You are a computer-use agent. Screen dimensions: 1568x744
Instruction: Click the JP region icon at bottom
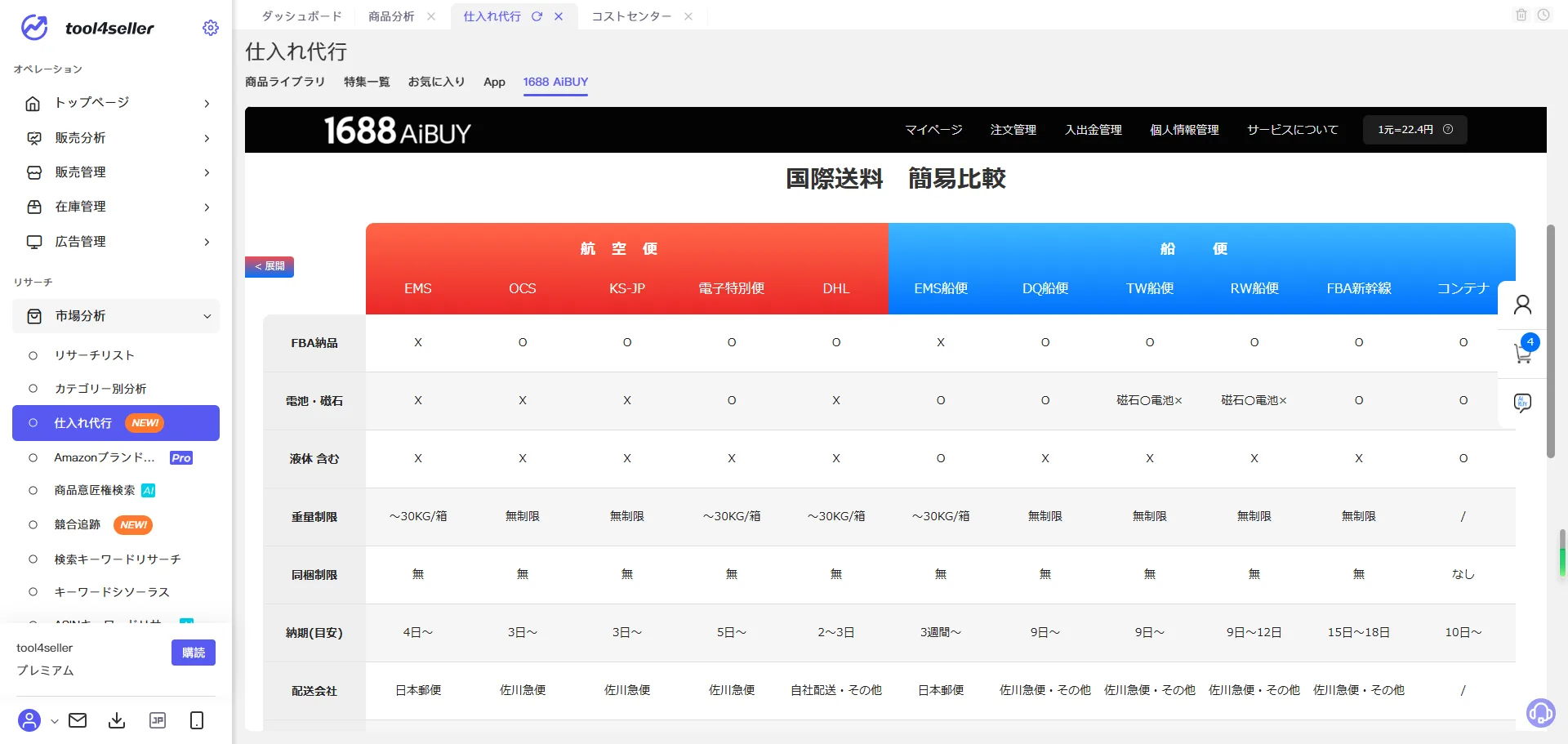click(158, 720)
